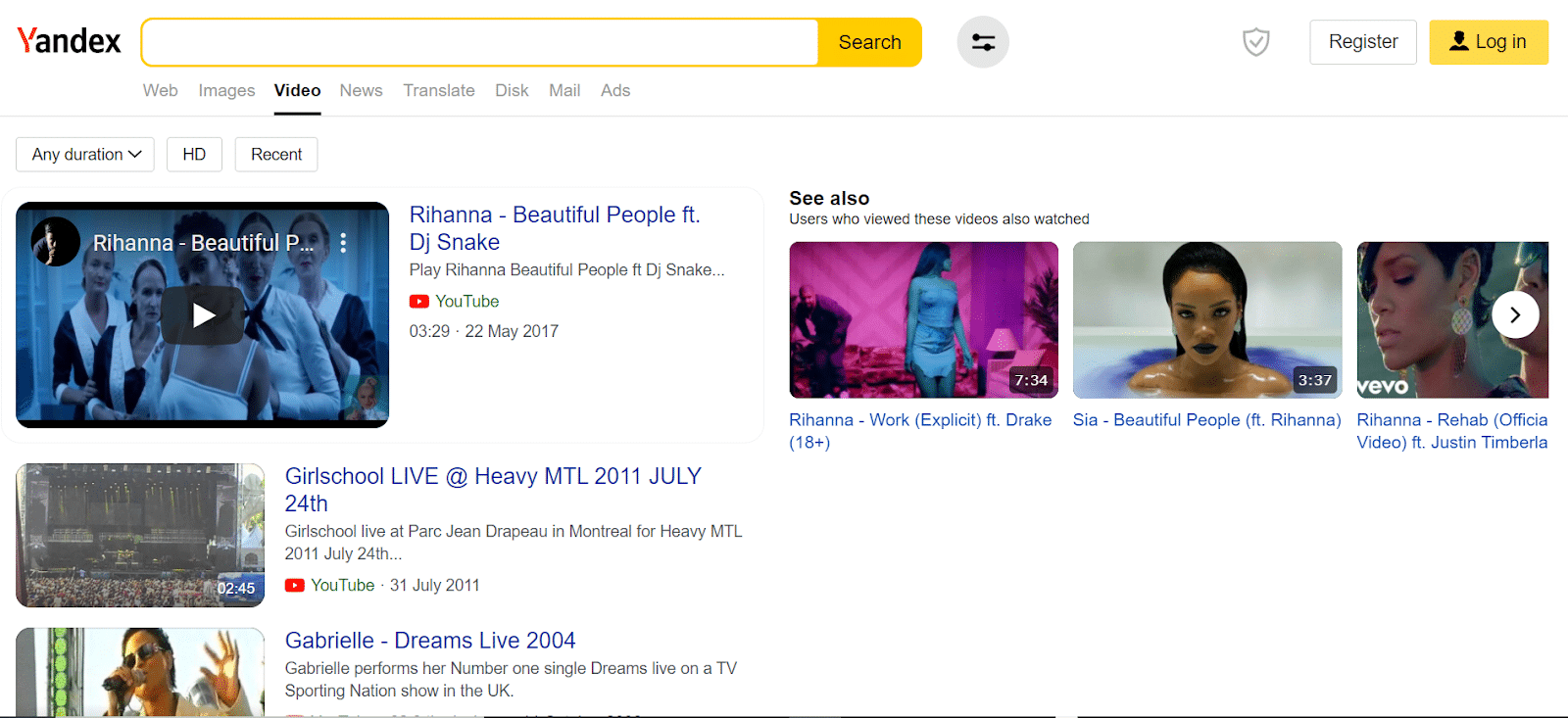Click the Log in button
Screen dimensions: 1568x718
(1488, 42)
